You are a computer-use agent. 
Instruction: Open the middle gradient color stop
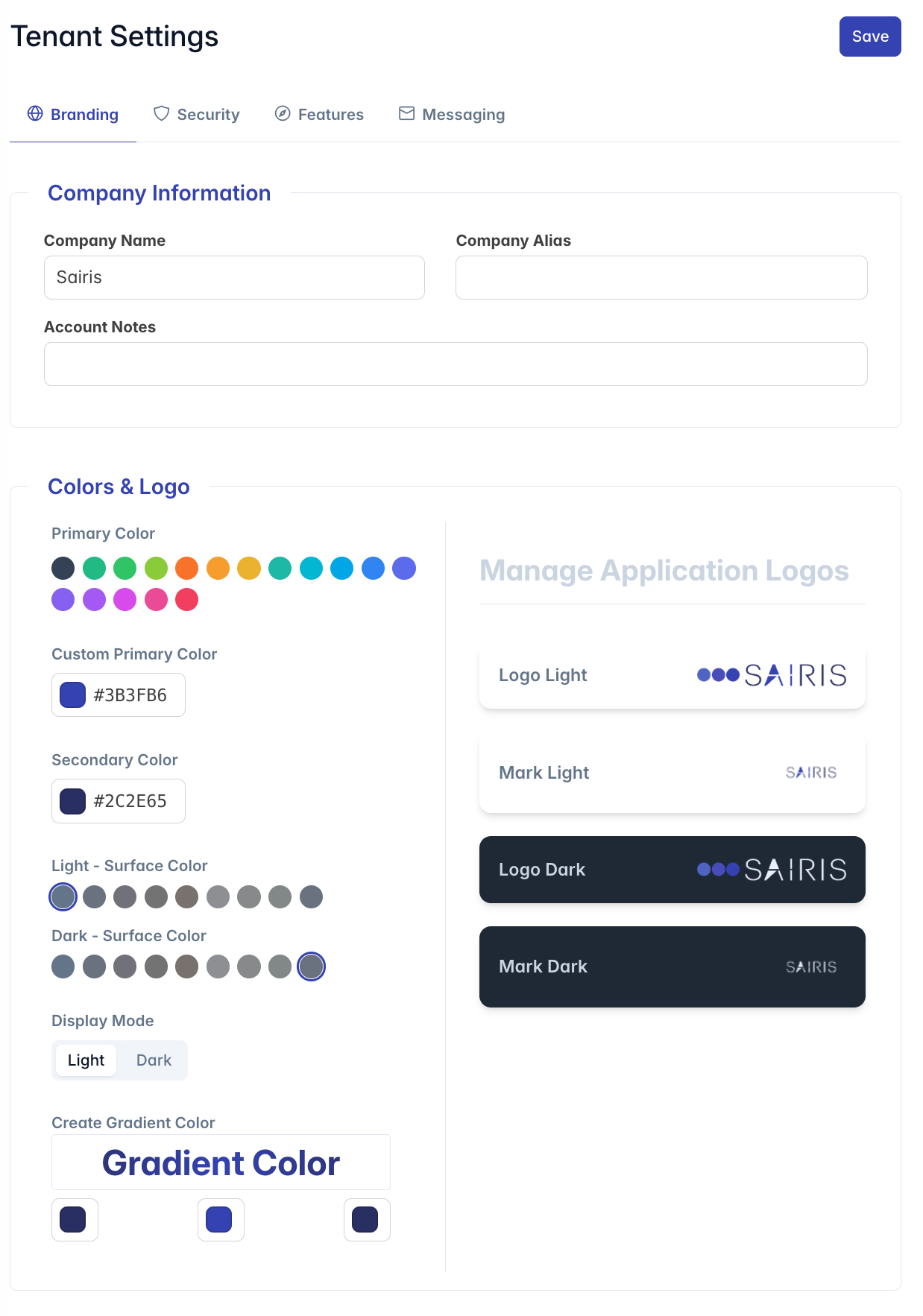point(221,1220)
